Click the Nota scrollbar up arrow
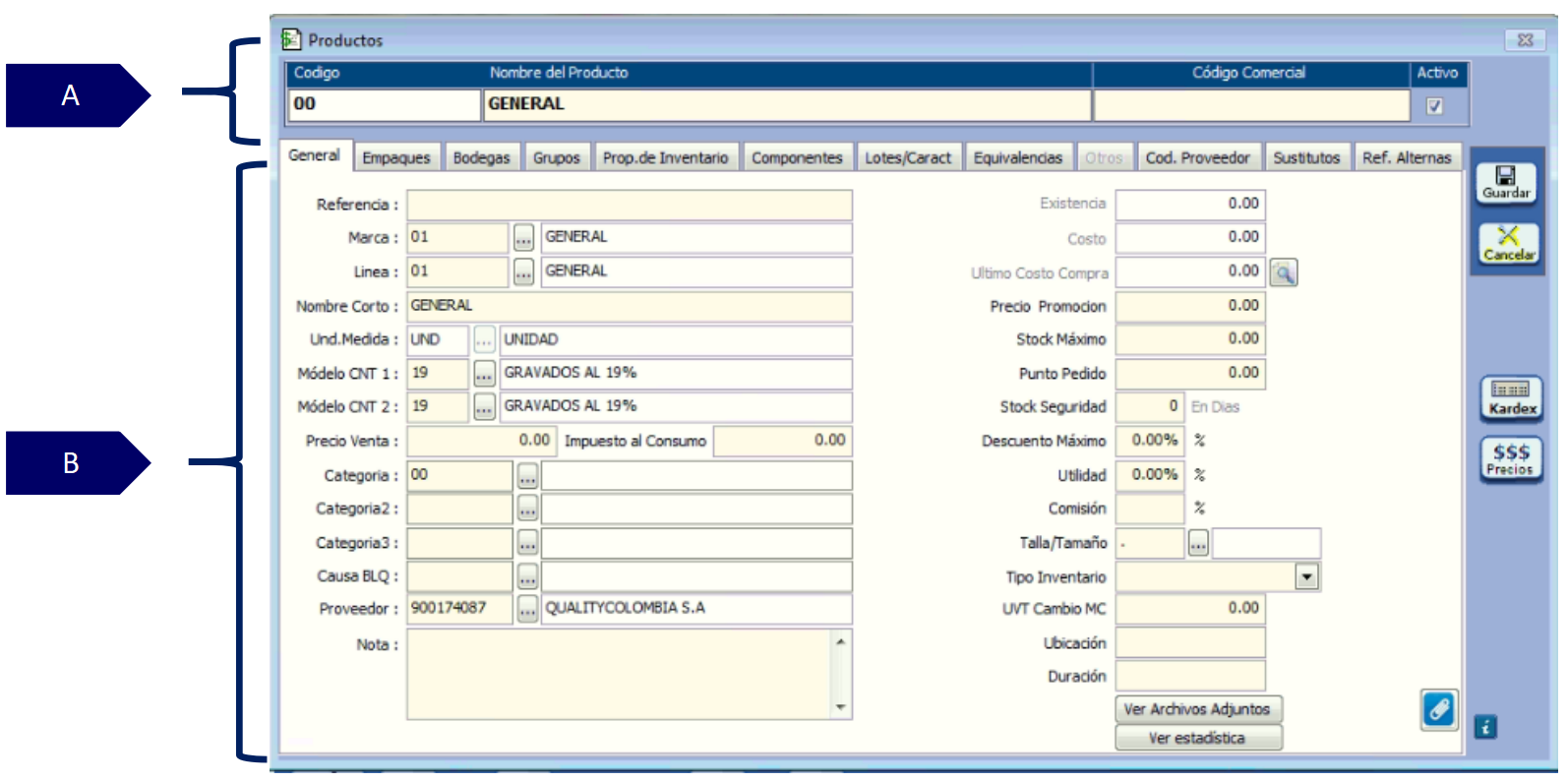1568x781 pixels. coord(840,642)
